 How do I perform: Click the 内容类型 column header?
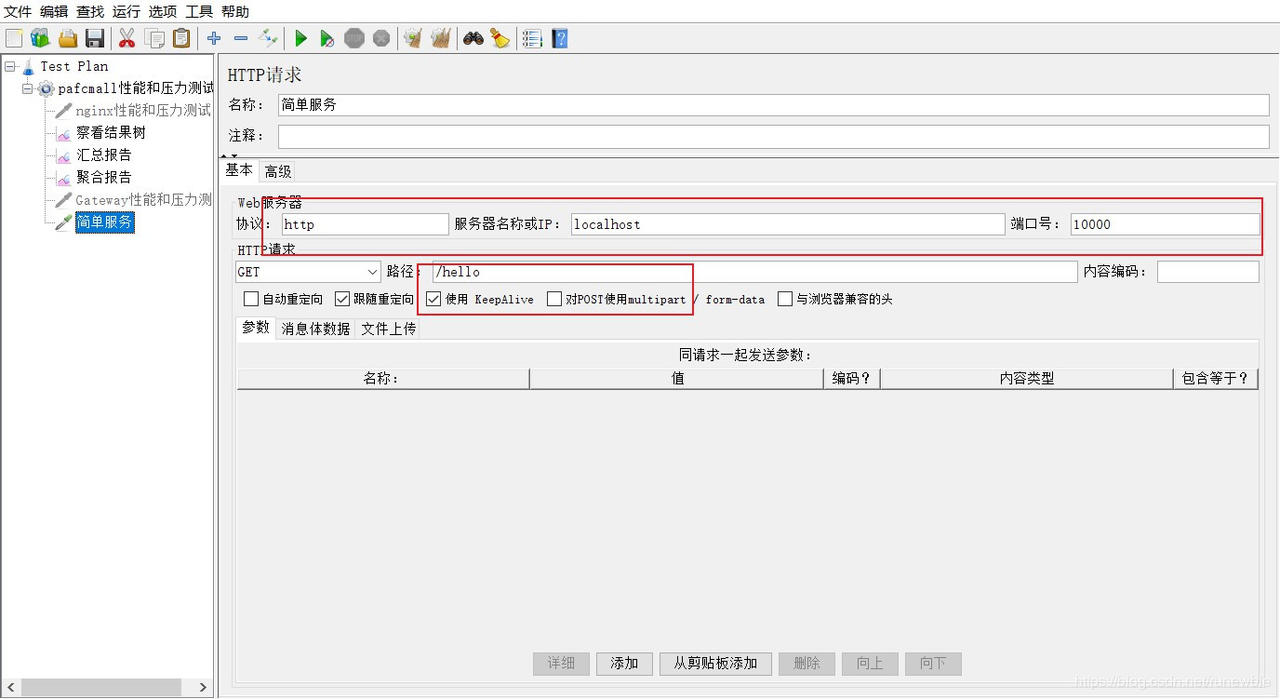(x=1027, y=378)
